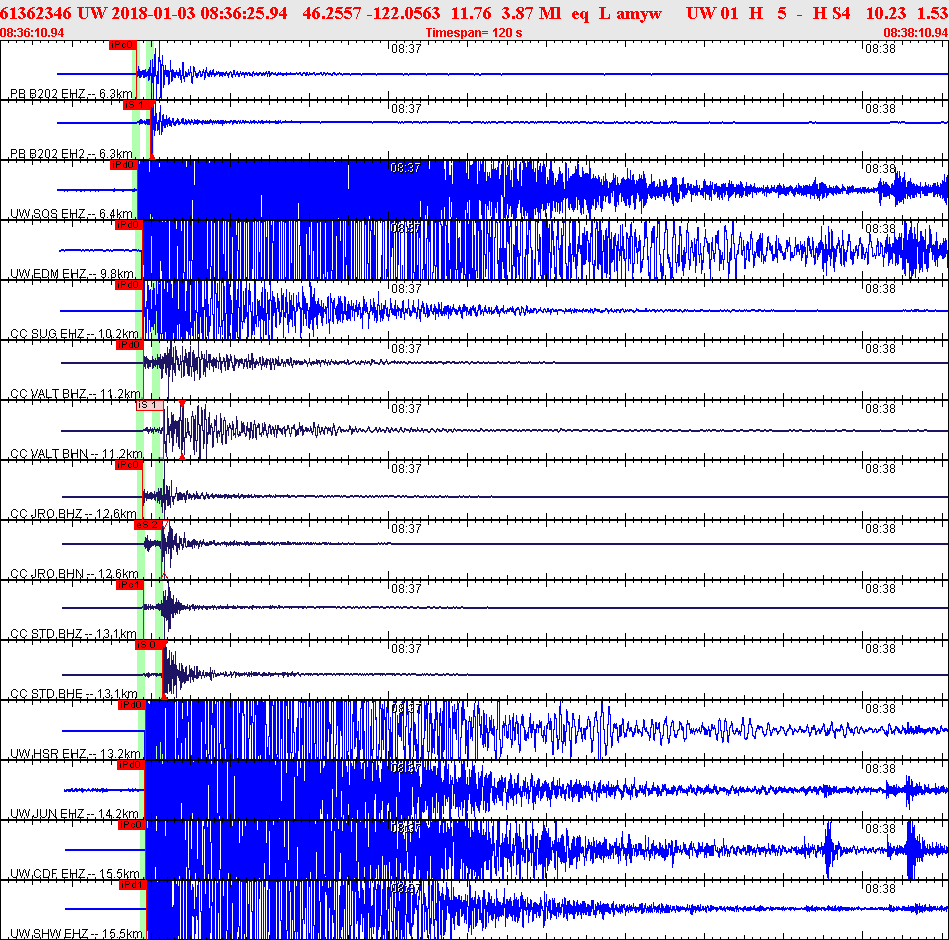Viewport: 949px width, 940px height.
Task: Click the 08:38 time tick on UW CDF EHZ
Action: 880,829
